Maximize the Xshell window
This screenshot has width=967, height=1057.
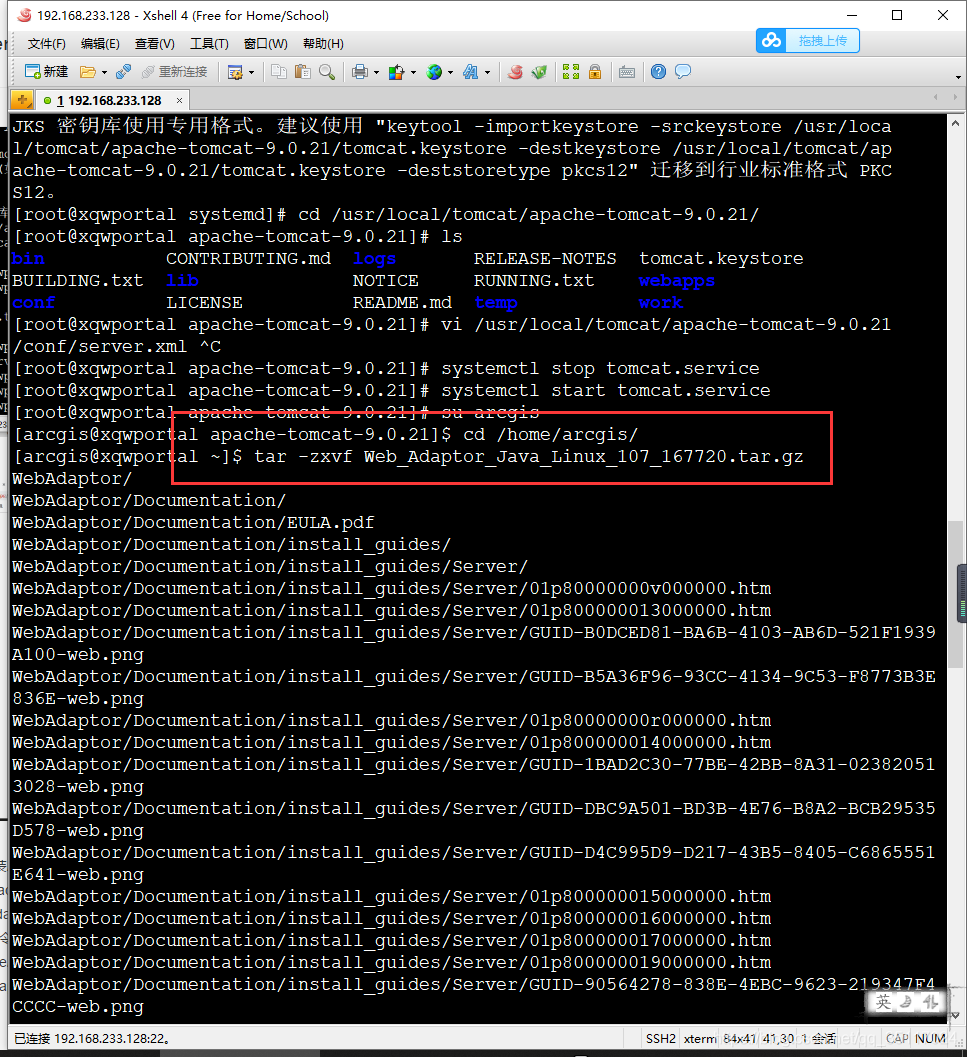(897, 15)
